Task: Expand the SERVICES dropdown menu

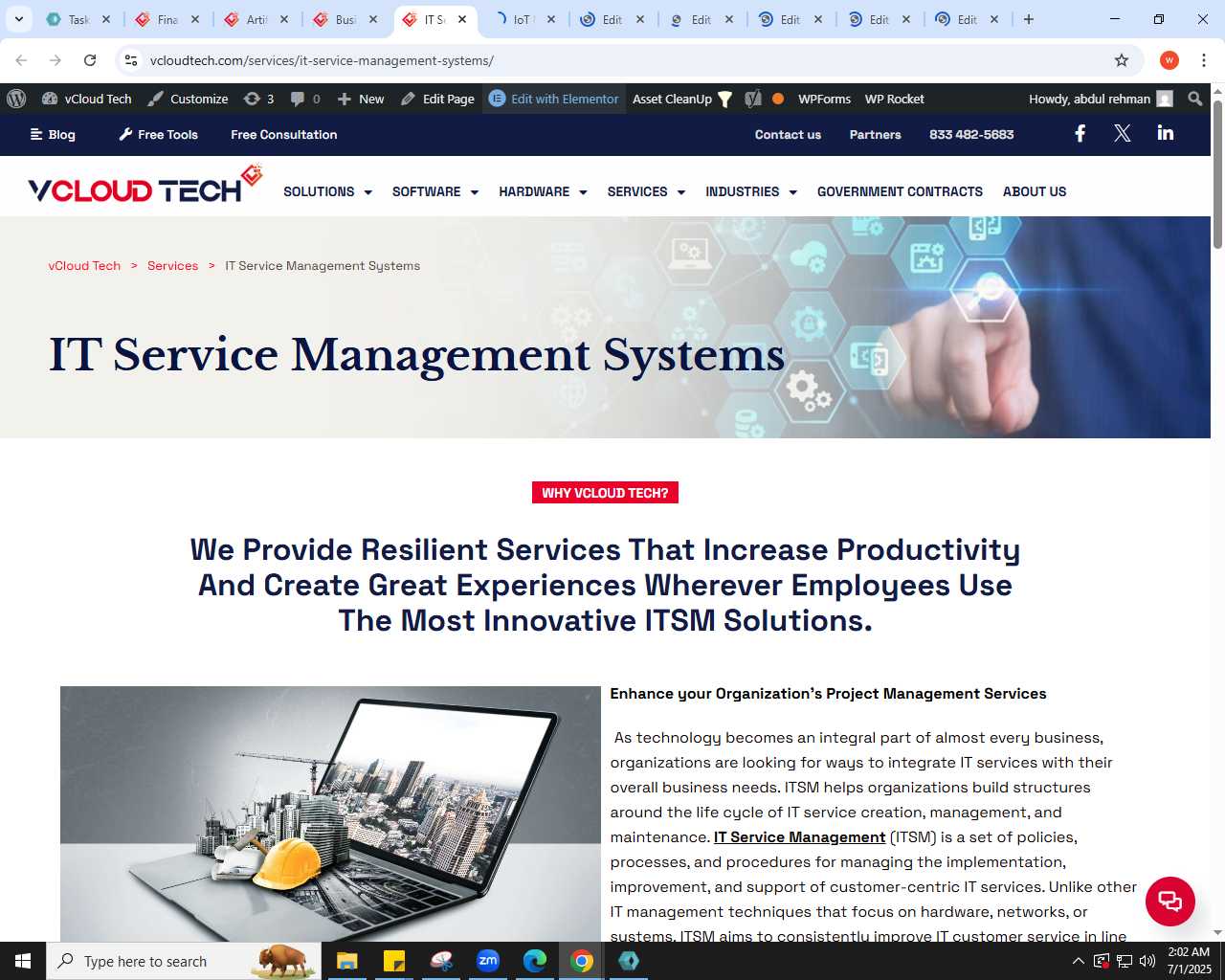Action: (646, 191)
